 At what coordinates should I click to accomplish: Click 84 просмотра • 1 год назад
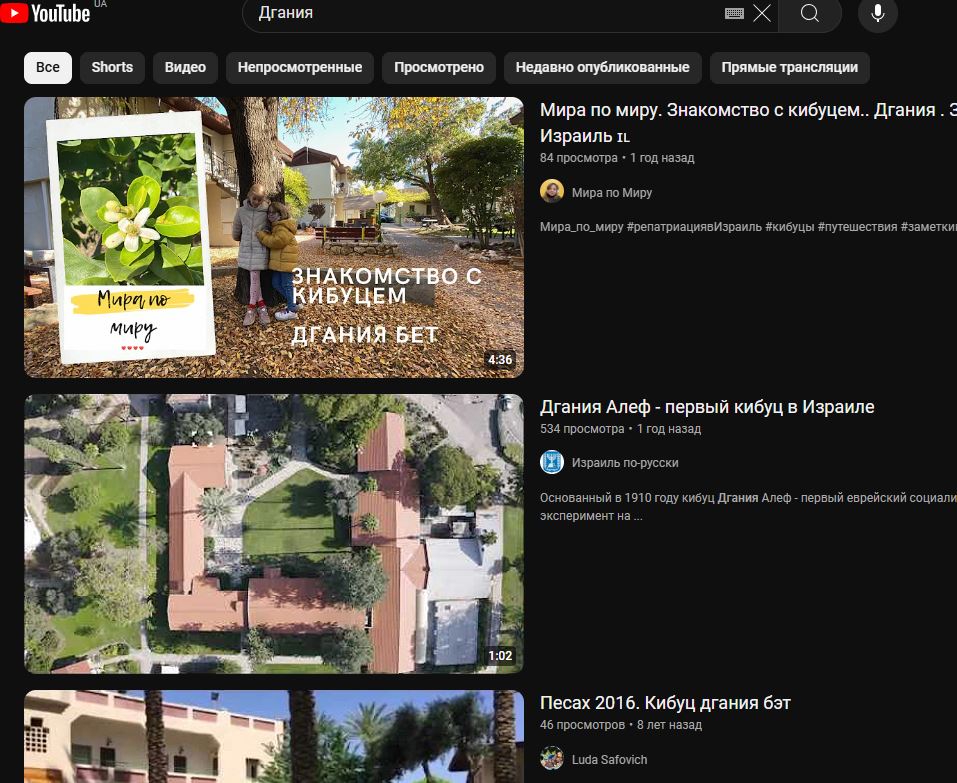tap(617, 158)
